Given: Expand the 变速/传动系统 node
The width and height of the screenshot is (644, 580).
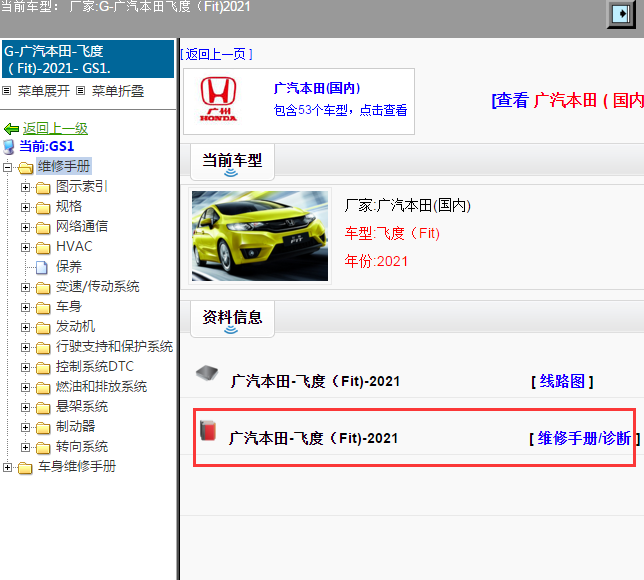Looking at the screenshot, I should tap(25, 288).
